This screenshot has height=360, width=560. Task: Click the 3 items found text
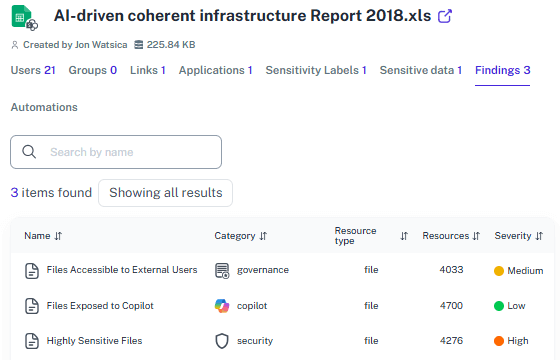[51, 193]
